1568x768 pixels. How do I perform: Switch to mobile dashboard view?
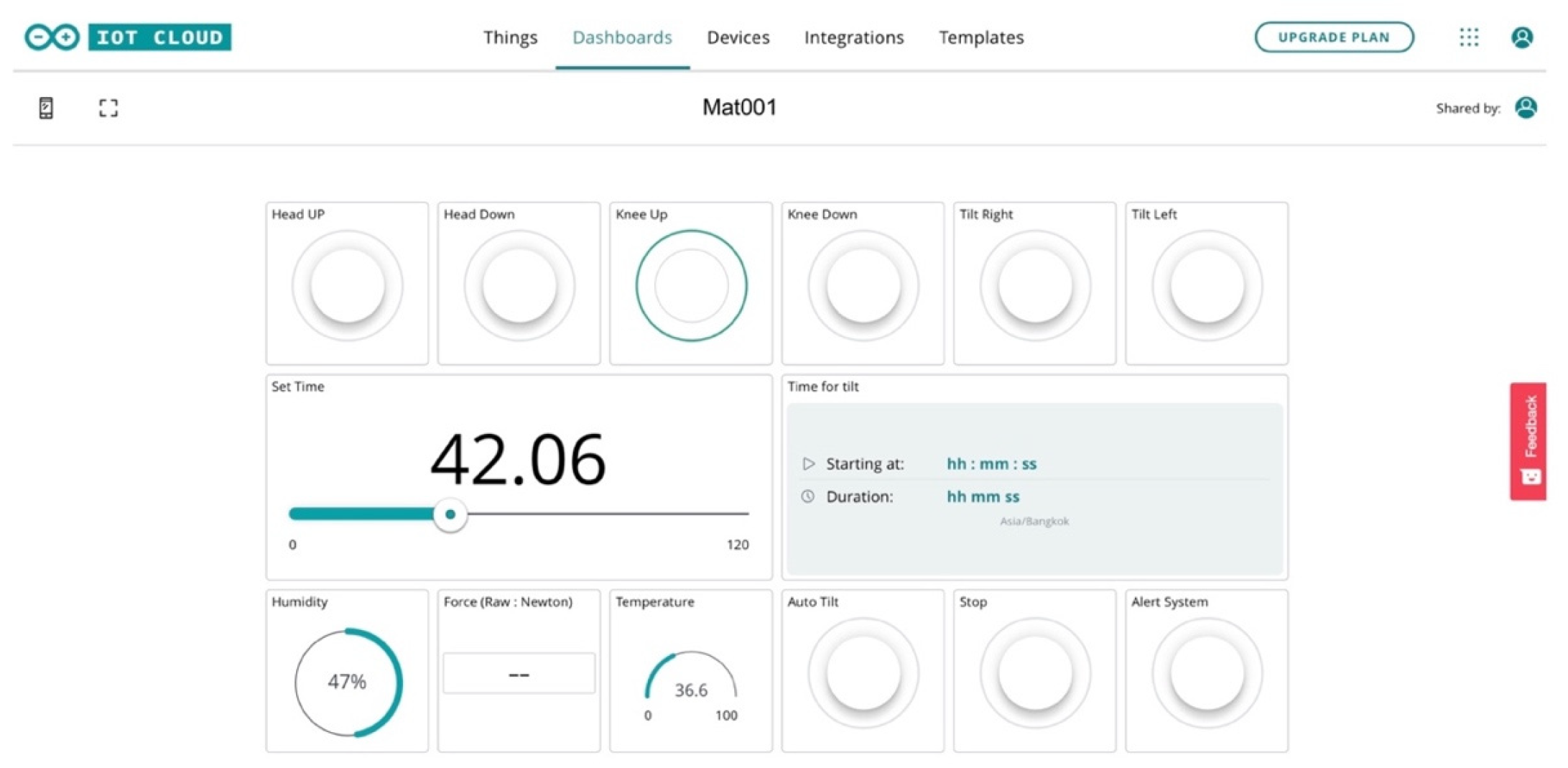45,107
